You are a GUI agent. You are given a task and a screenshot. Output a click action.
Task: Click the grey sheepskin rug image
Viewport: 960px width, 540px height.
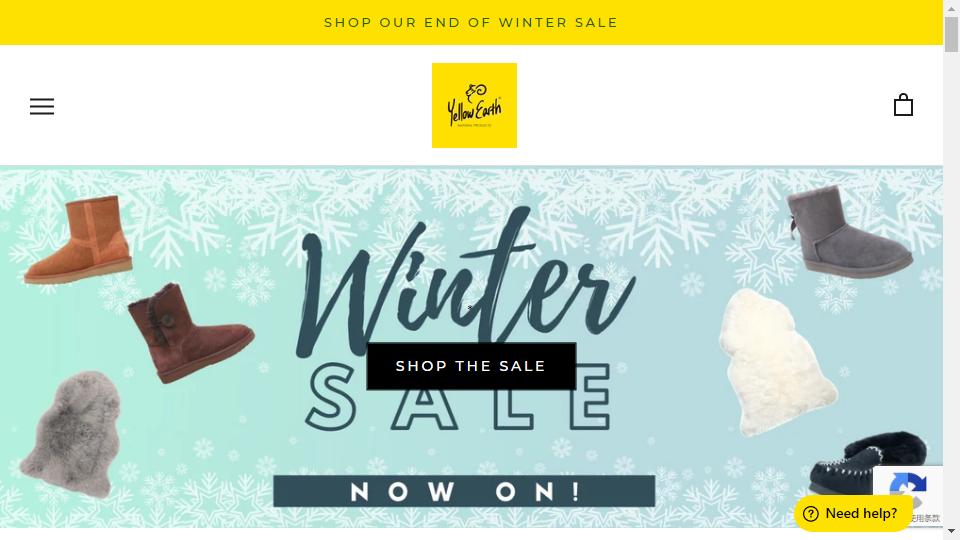point(70,433)
